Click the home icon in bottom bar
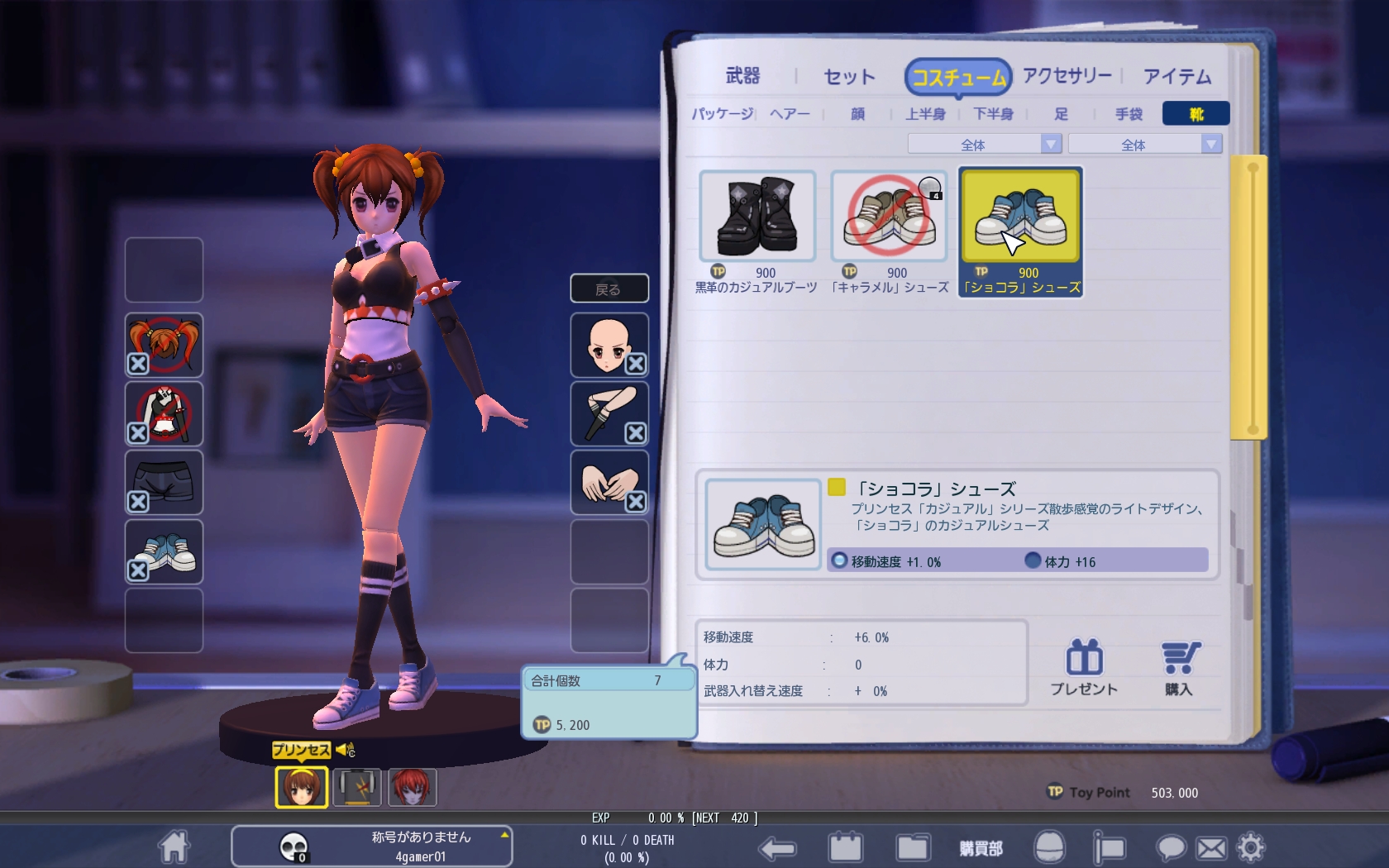The height and width of the screenshot is (868, 1389). tap(174, 847)
